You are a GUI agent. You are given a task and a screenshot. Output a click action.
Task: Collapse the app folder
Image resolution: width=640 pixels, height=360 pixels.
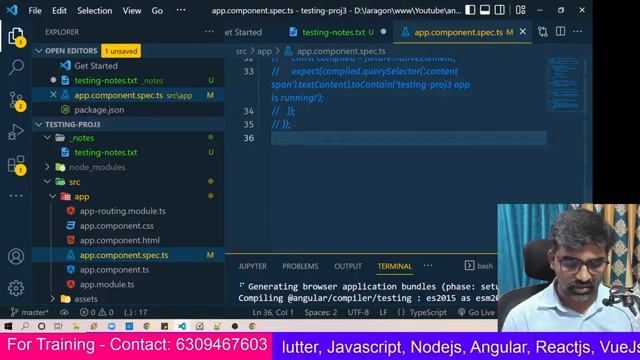pos(53,196)
